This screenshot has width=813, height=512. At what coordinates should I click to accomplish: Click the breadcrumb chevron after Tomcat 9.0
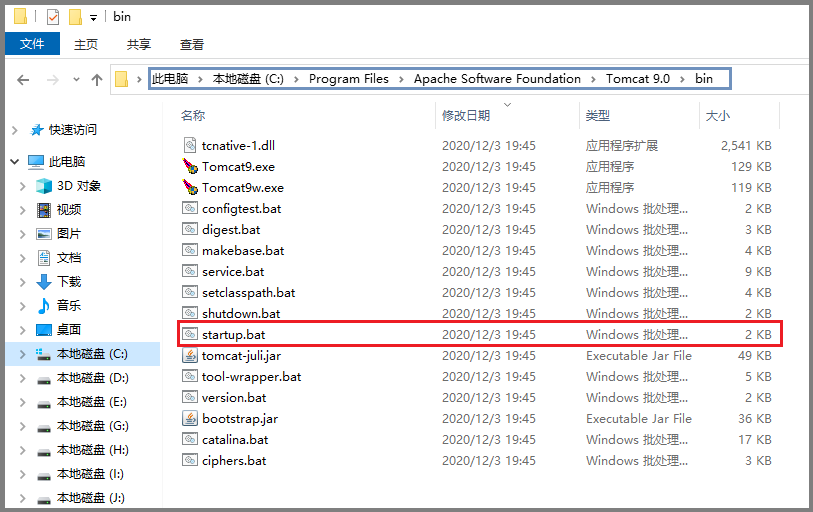coord(682,79)
